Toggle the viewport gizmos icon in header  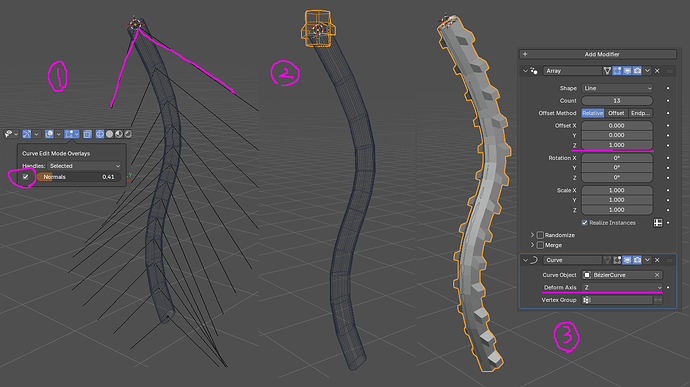click(27, 134)
